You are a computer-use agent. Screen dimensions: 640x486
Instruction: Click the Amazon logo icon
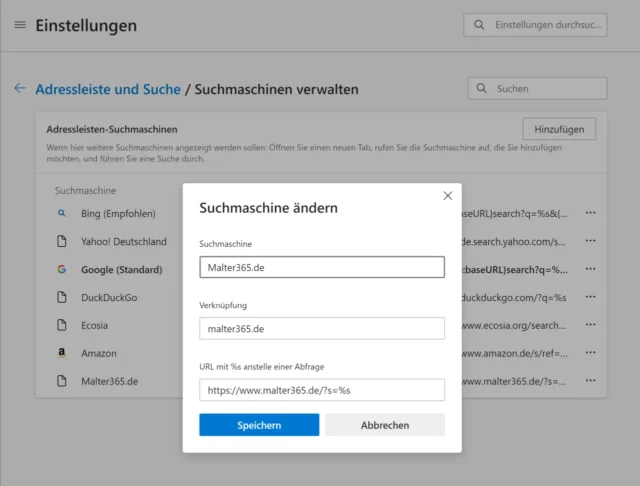pos(61,353)
